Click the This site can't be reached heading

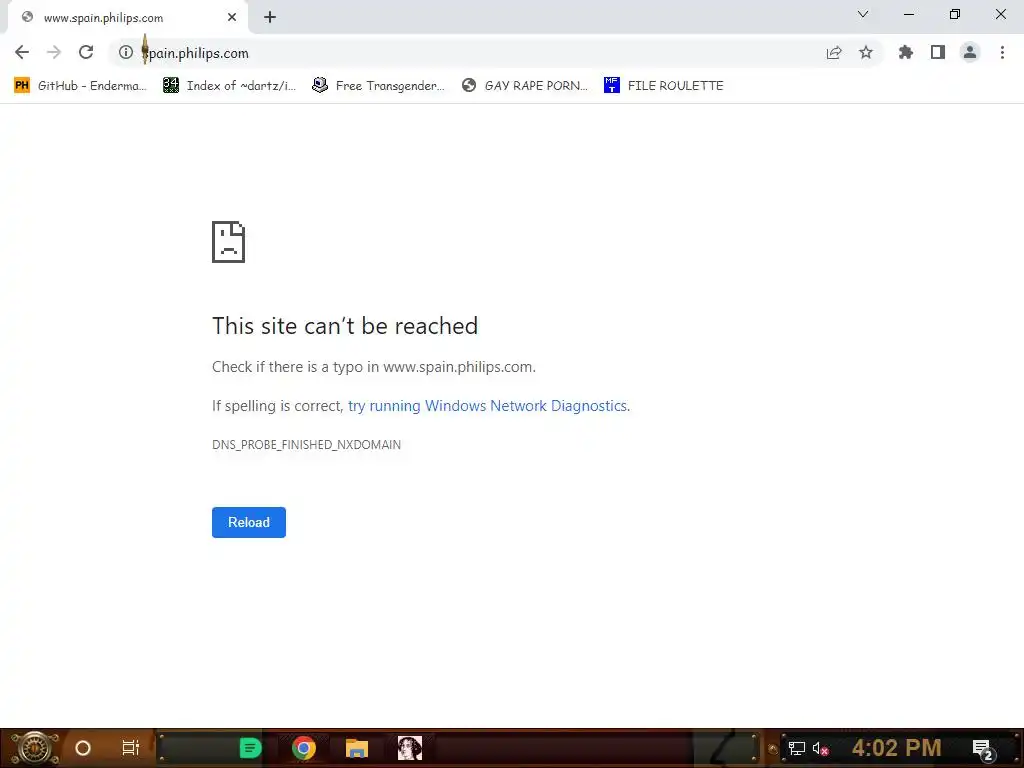coord(345,326)
